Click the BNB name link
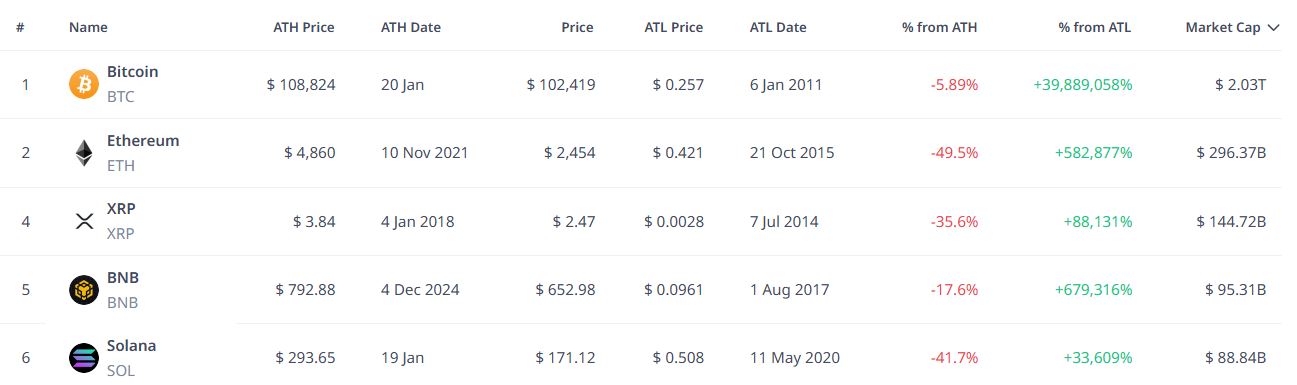Image resolution: width=1297 pixels, height=385 pixels. (122, 278)
